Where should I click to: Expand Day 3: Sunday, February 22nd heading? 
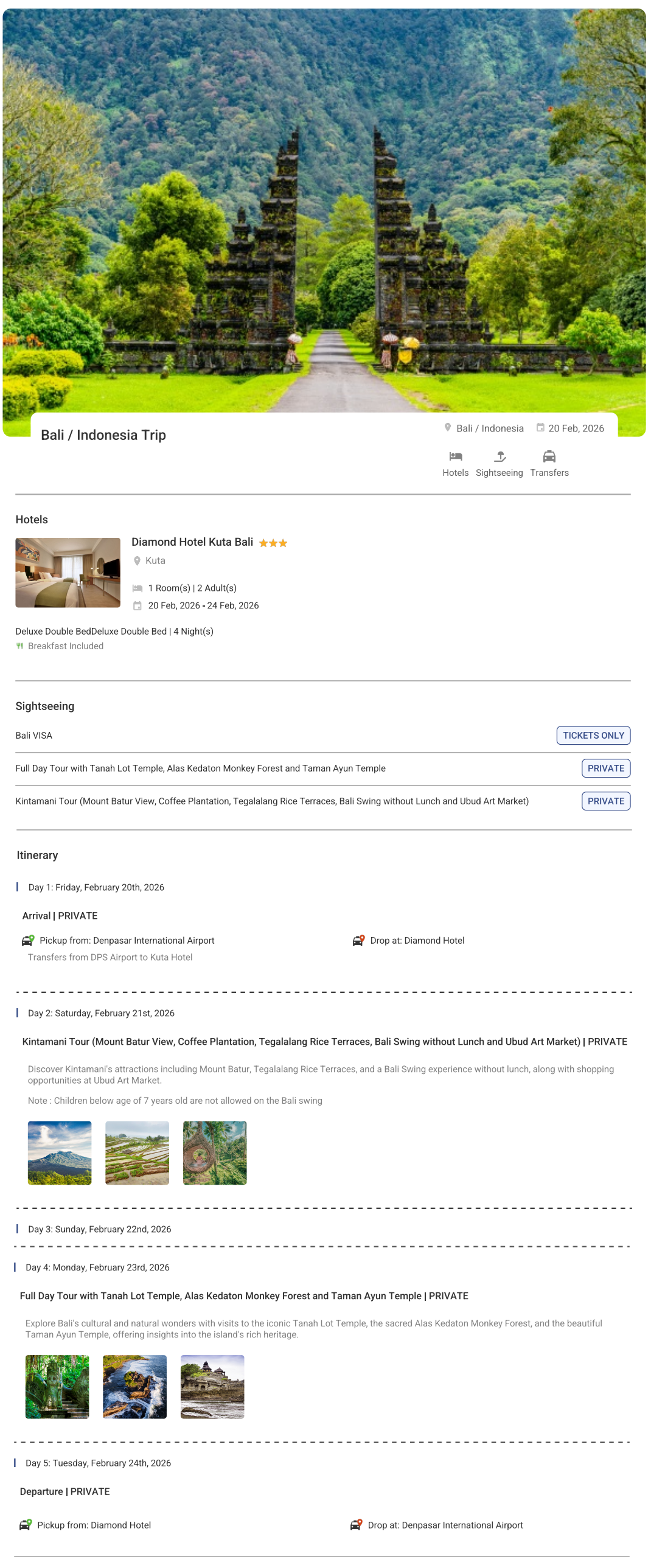[100, 1229]
